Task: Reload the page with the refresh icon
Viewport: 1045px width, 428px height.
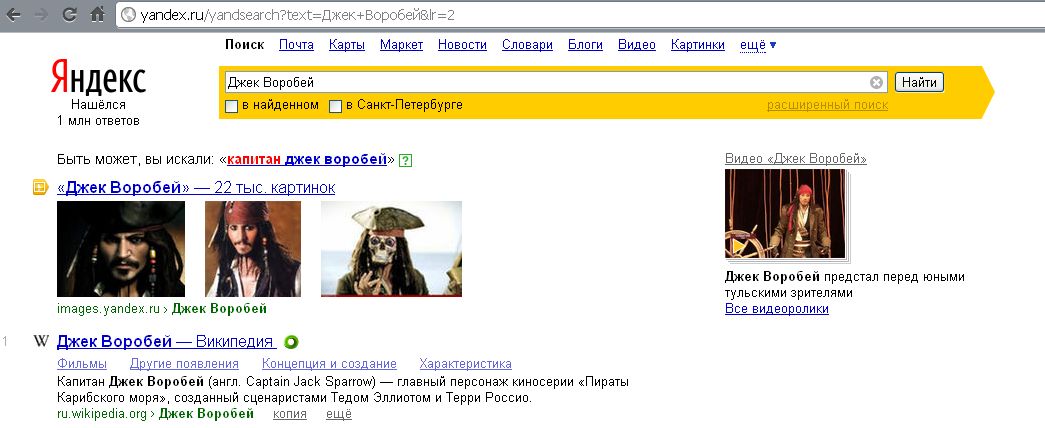Action: (x=69, y=15)
